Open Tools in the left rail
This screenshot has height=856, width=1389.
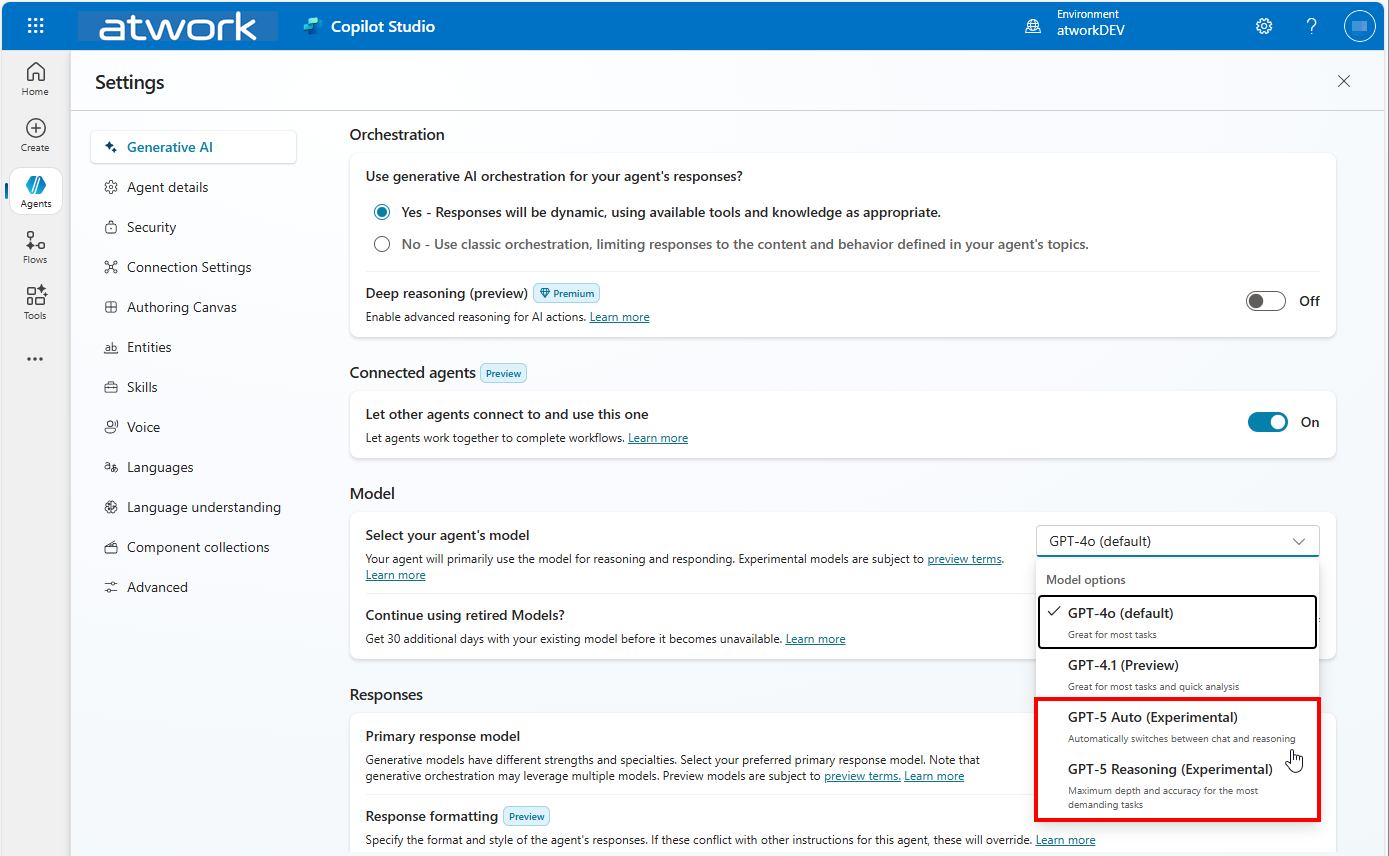tap(35, 302)
